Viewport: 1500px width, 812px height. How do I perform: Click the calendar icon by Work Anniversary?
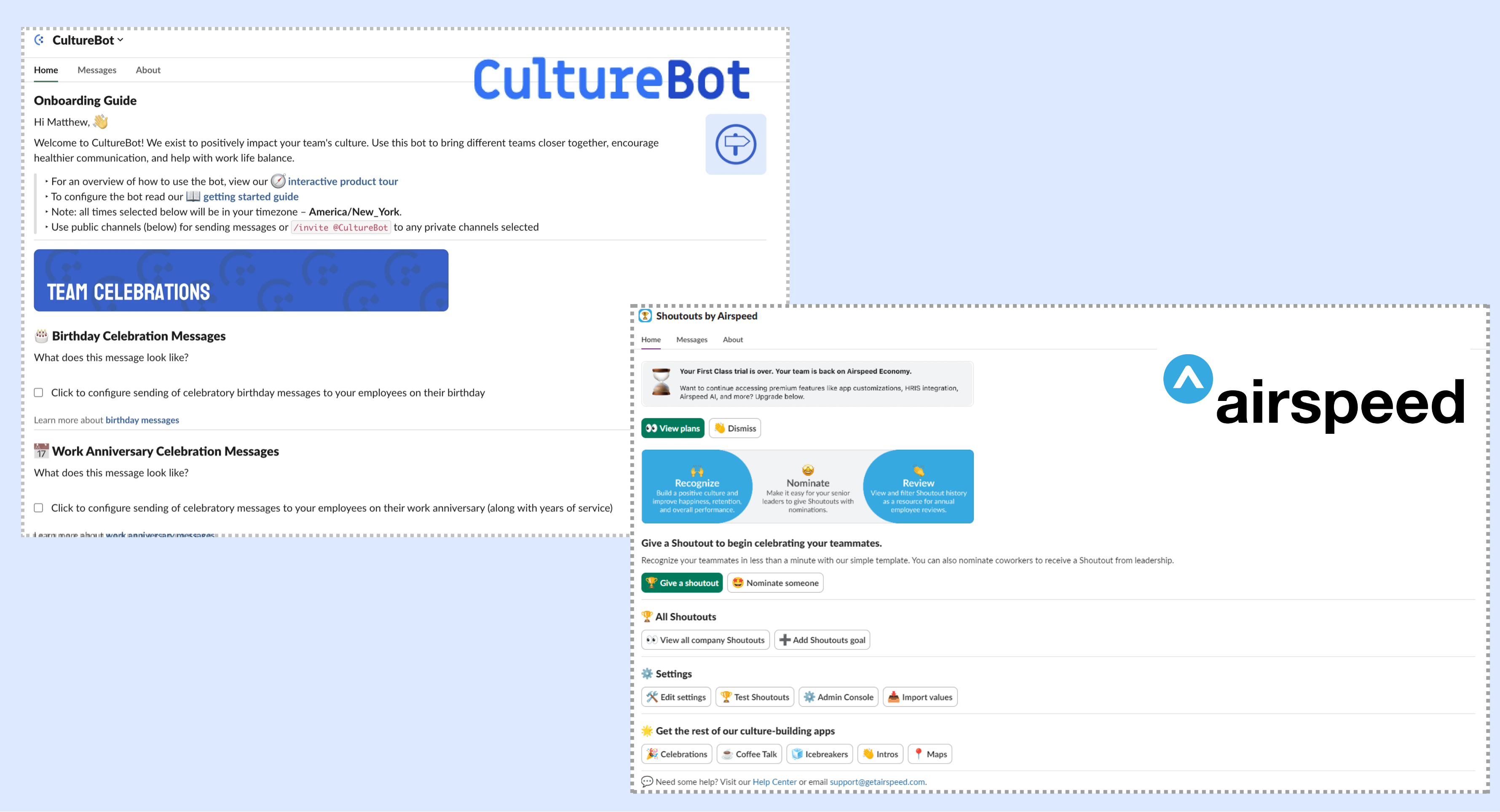coord(41,451)
